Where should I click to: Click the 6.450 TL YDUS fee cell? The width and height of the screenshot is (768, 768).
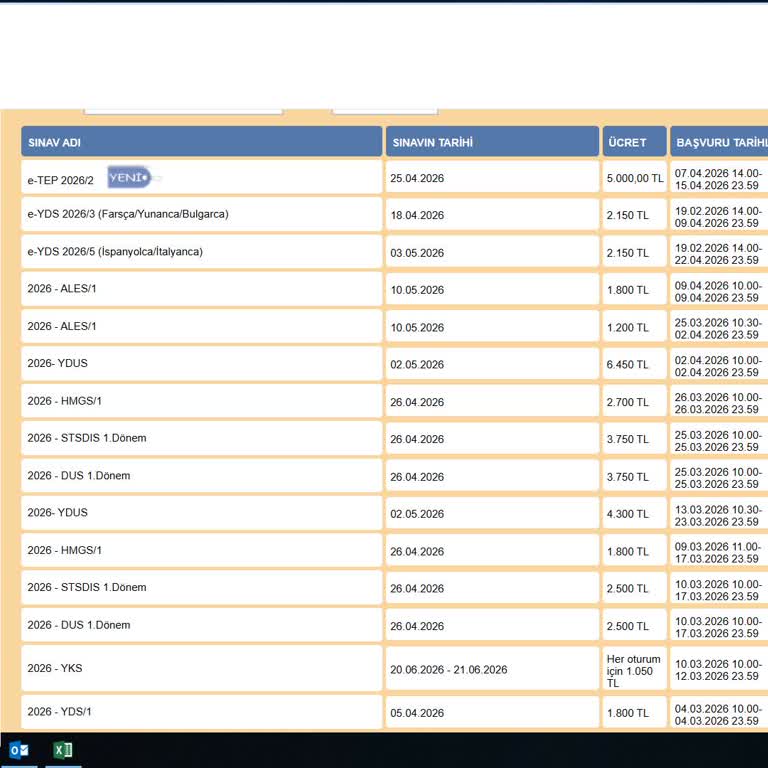[x=627, y=365]
